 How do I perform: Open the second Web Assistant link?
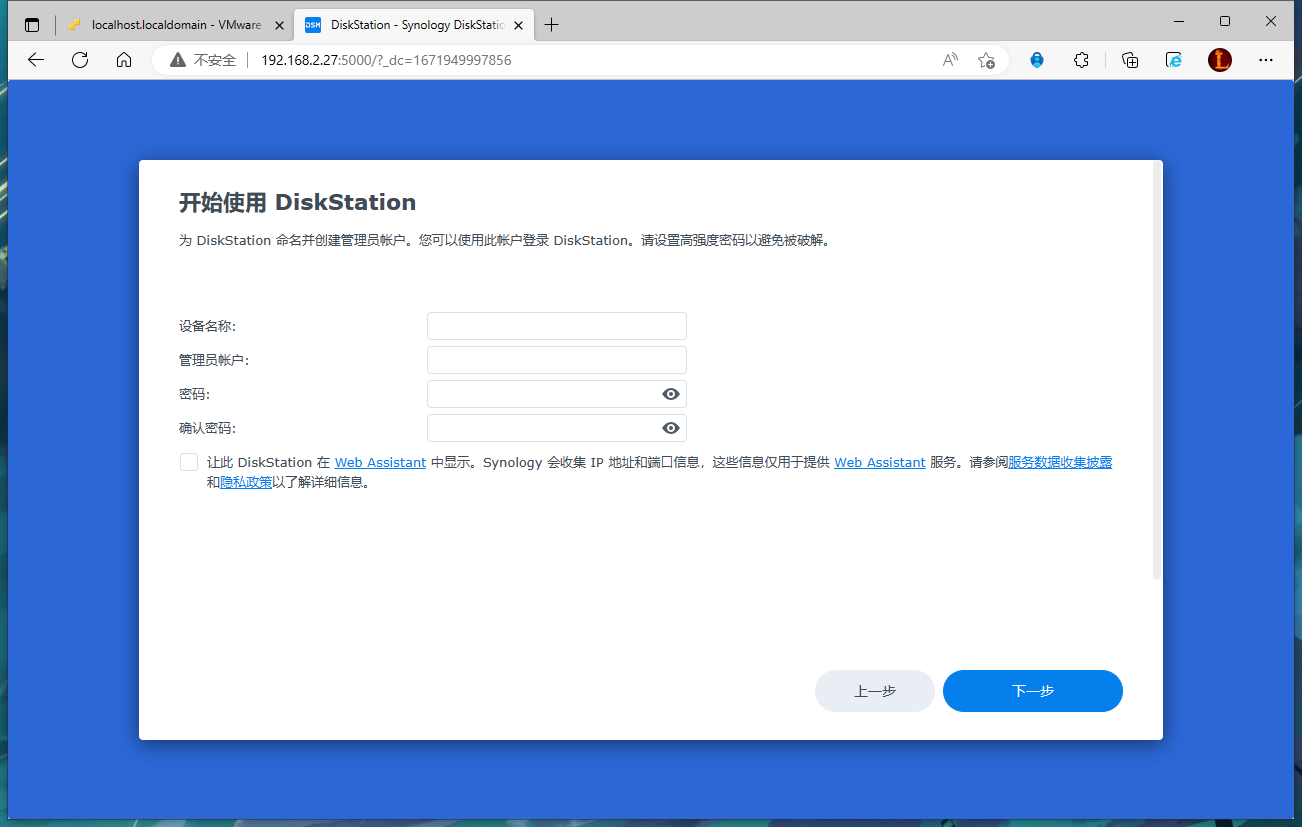point(880,463)
